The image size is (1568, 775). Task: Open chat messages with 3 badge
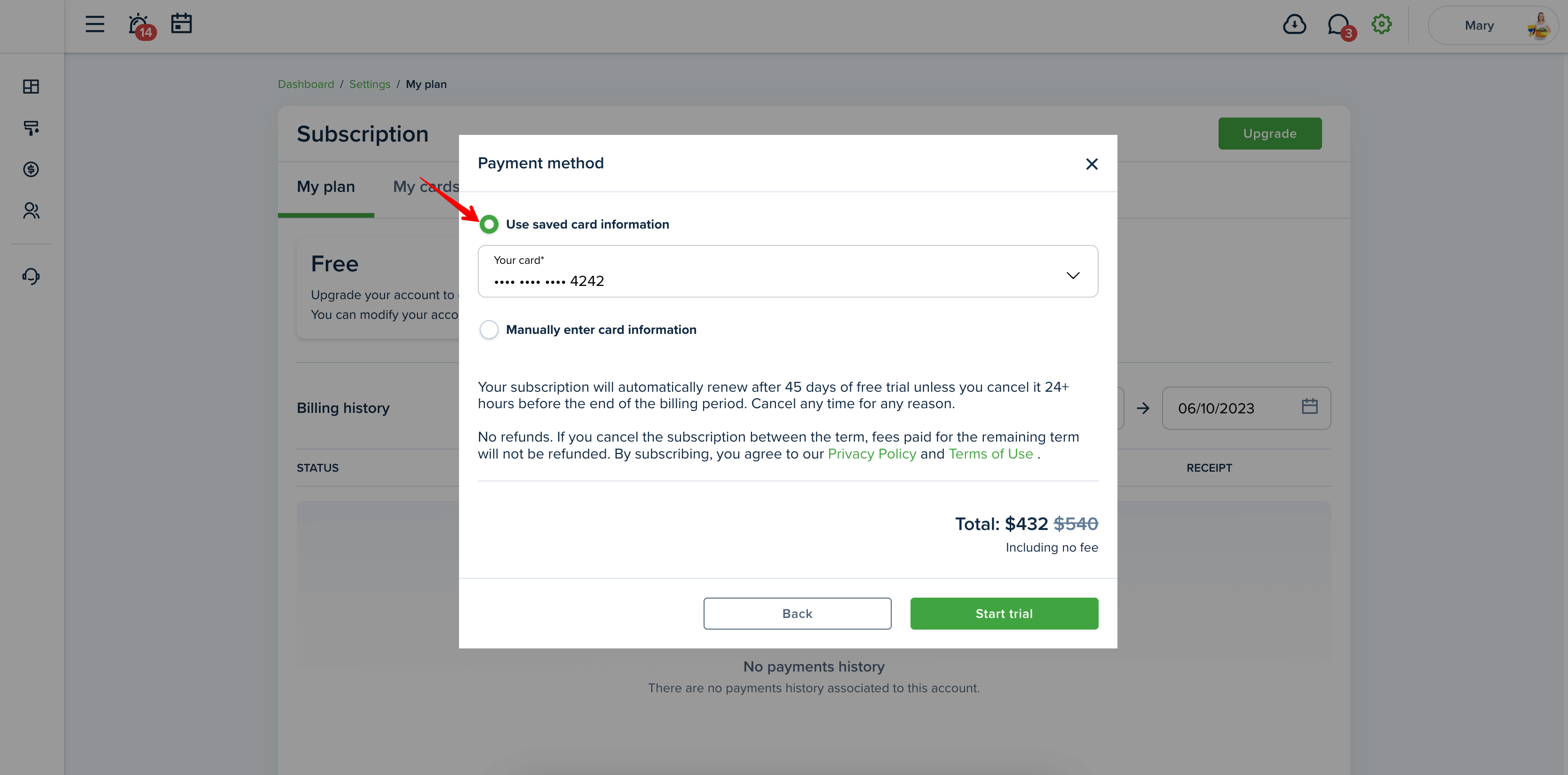[1340, 25]
